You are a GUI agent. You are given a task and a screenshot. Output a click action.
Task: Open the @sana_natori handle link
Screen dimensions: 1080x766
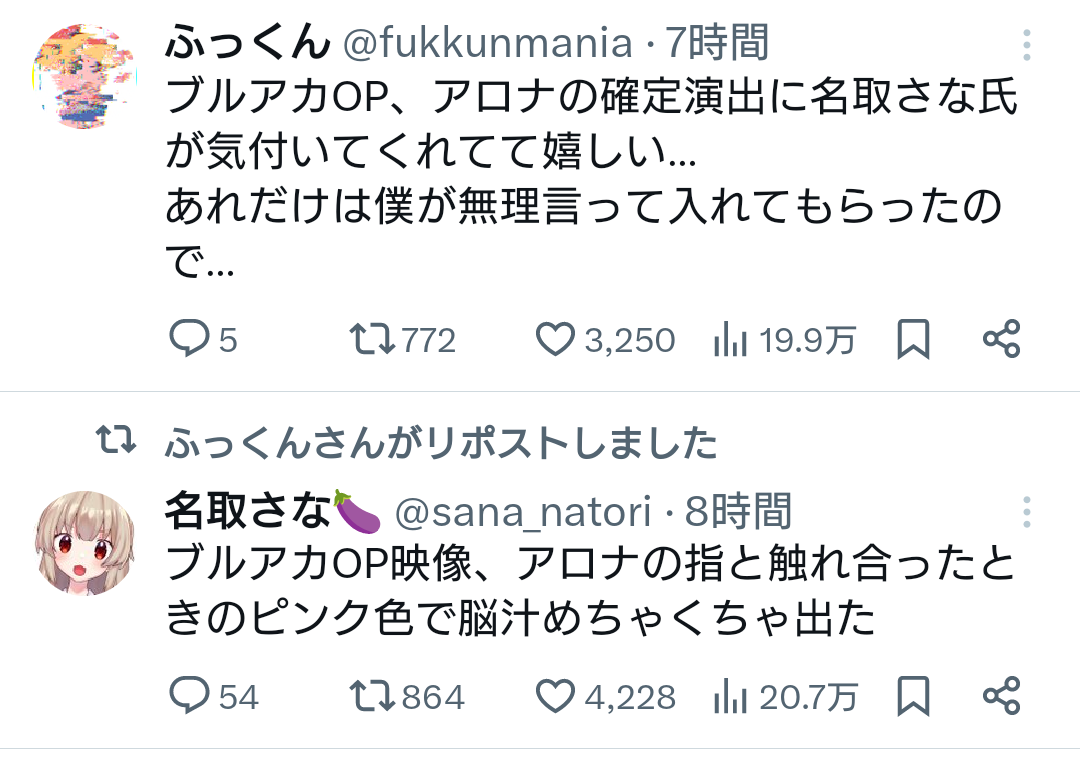526,513
